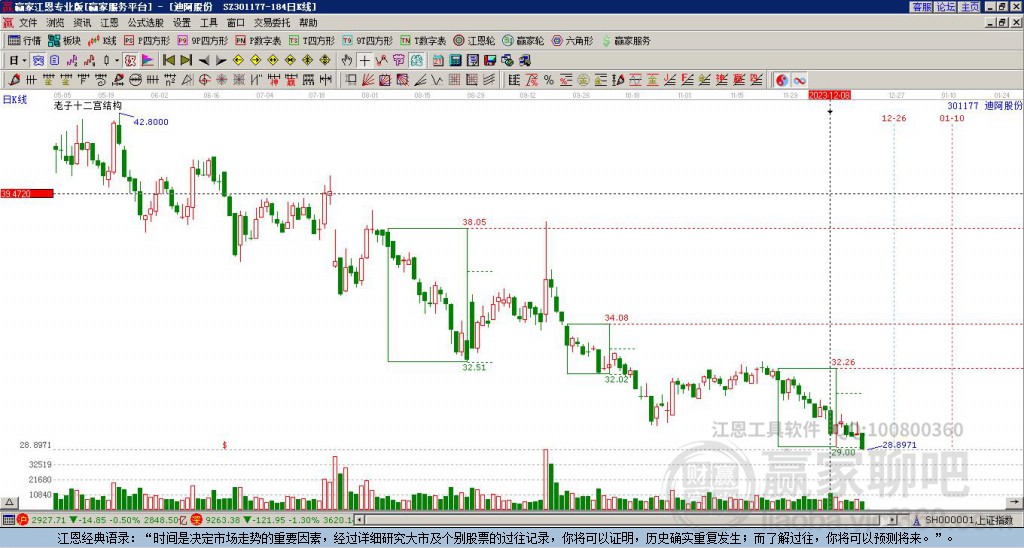The width and height of the screenshot is (1024, 548).
Task: Click the black right arrow icon
Action: [x=221, y=61]
